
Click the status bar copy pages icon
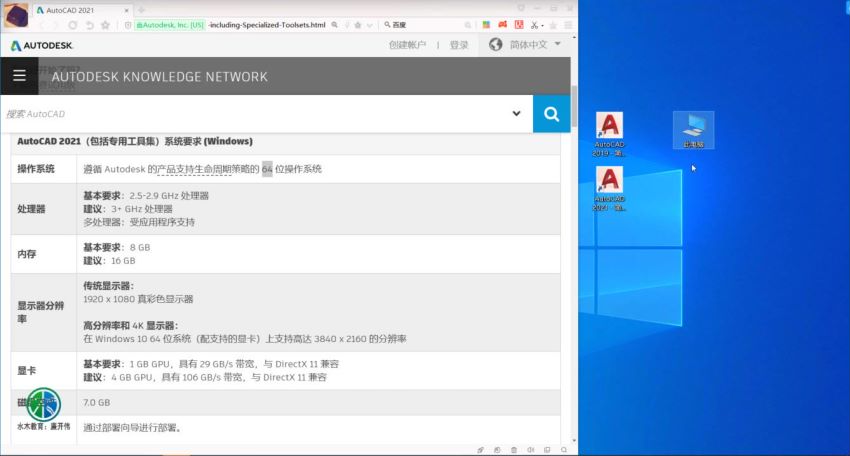[497, 450]
